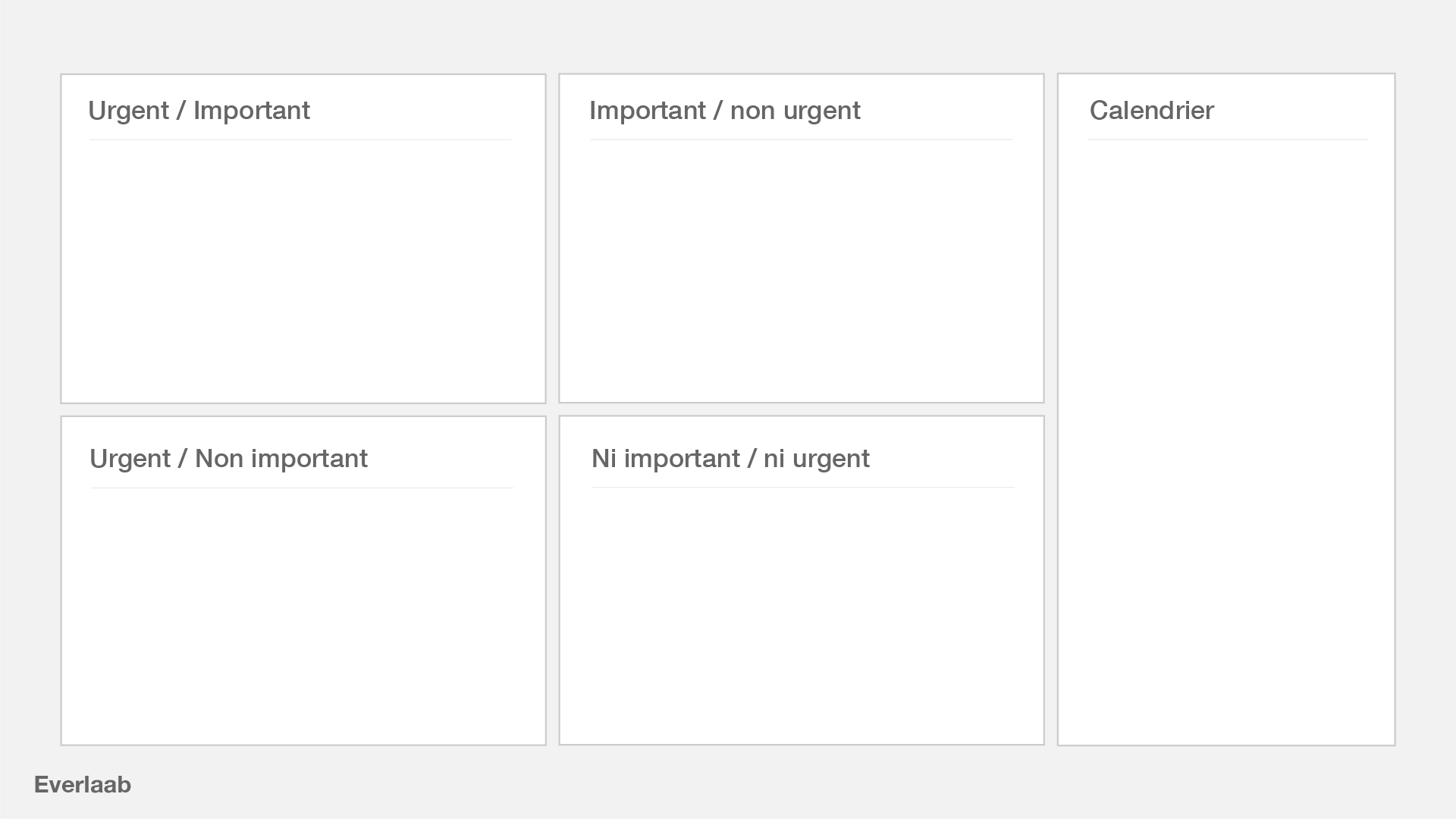
Task: Click the word 'Non' in the bottom-left title
Action: (x=218, y=459)
